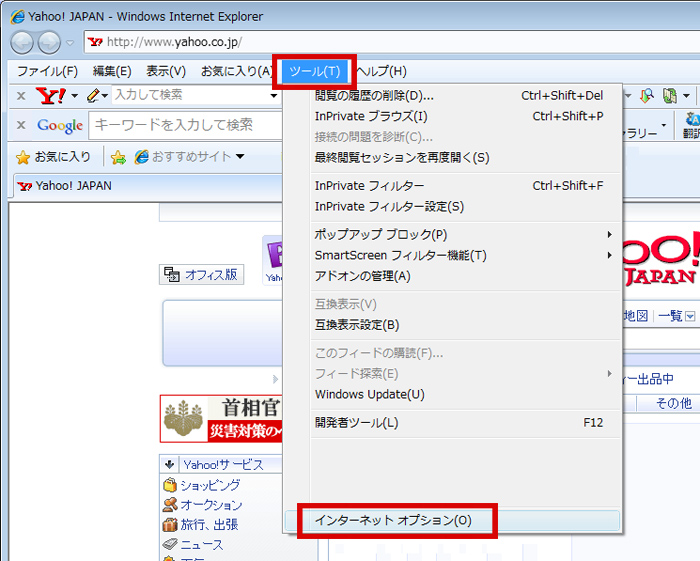Open the 編集(E) menu
700x561 pixels.
(112, 71)
